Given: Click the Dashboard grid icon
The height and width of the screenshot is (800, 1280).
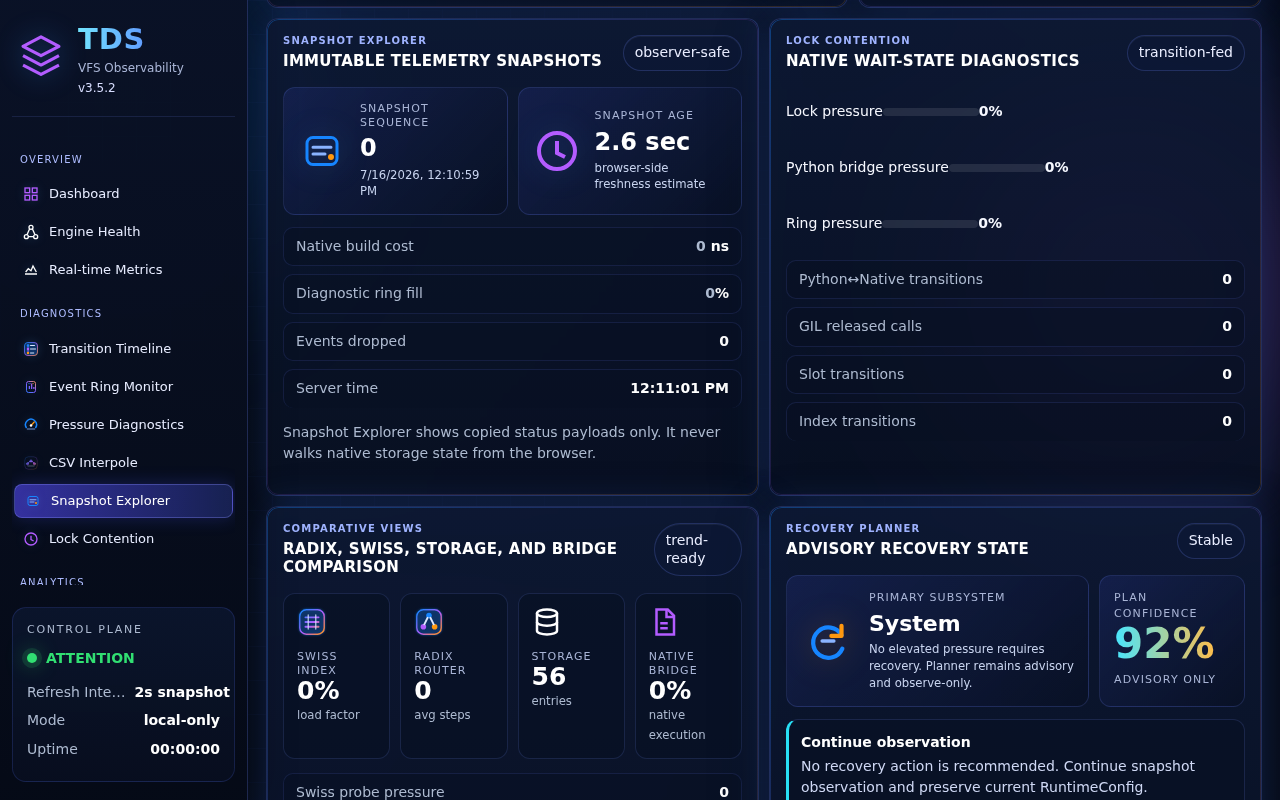Looking at the screenshot, I should click(31, 194).
